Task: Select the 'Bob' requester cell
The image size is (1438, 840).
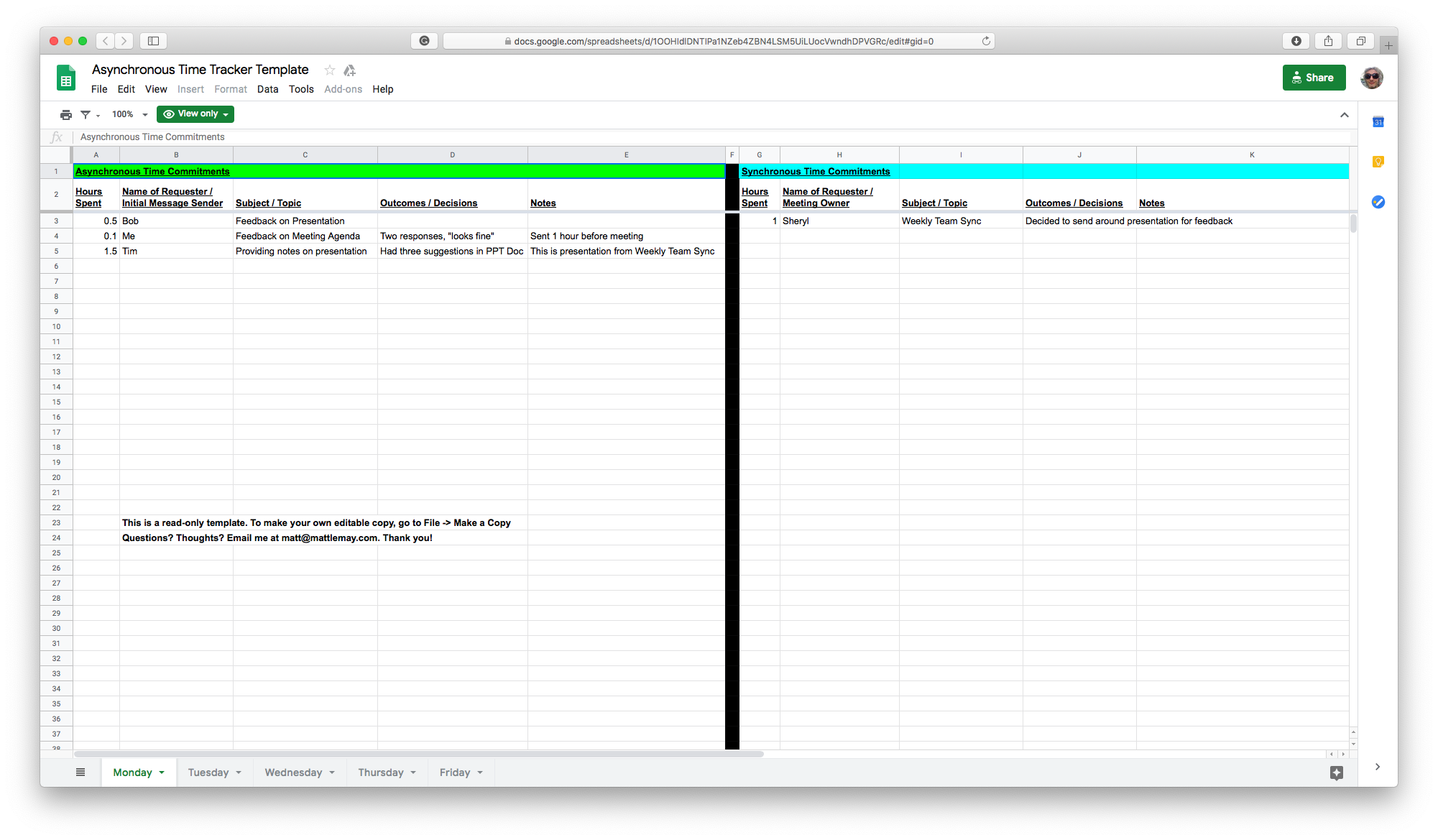Action: point(176,221)
